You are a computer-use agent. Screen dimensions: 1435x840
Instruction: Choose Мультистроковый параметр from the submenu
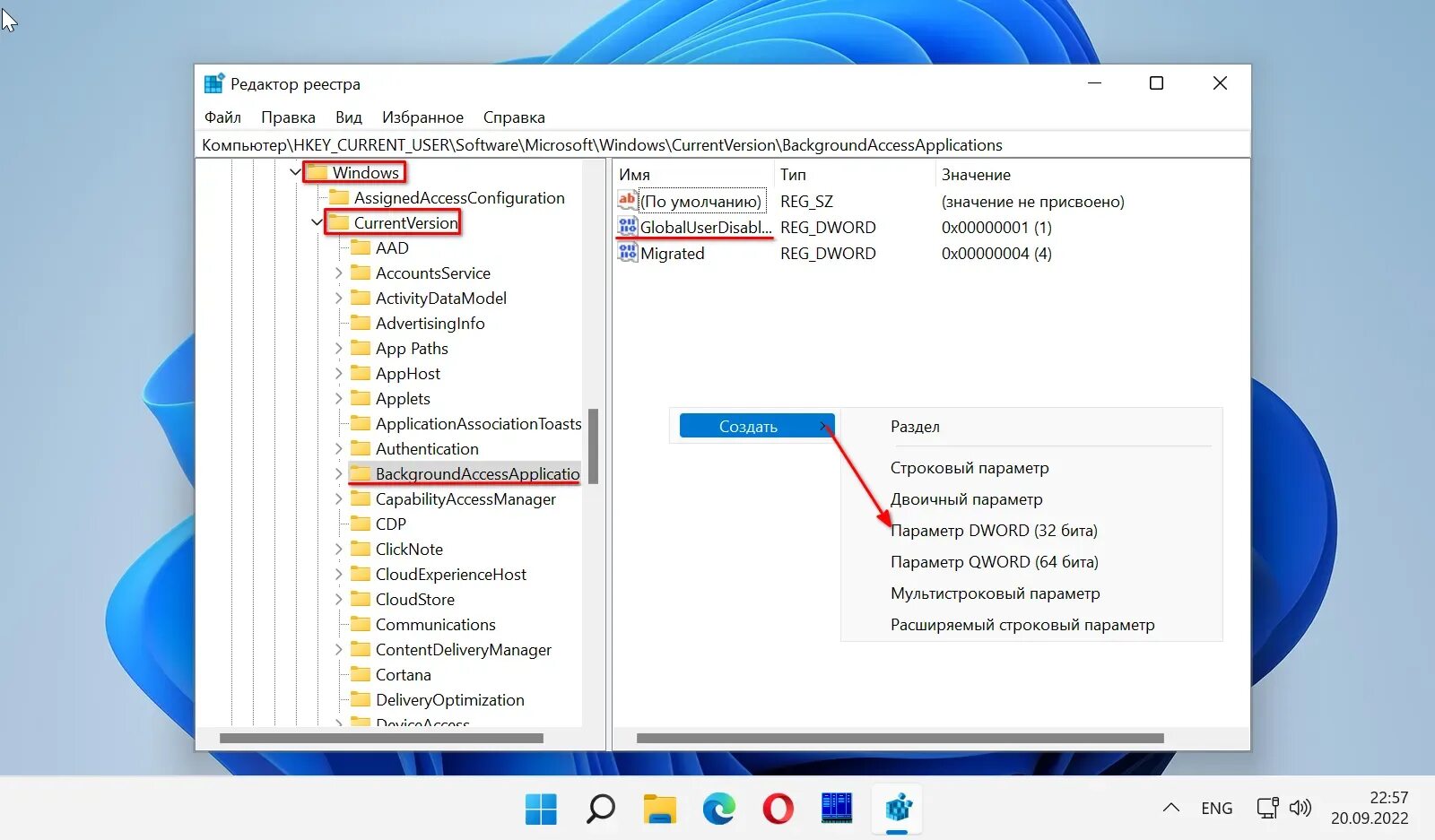coord(996,593)
